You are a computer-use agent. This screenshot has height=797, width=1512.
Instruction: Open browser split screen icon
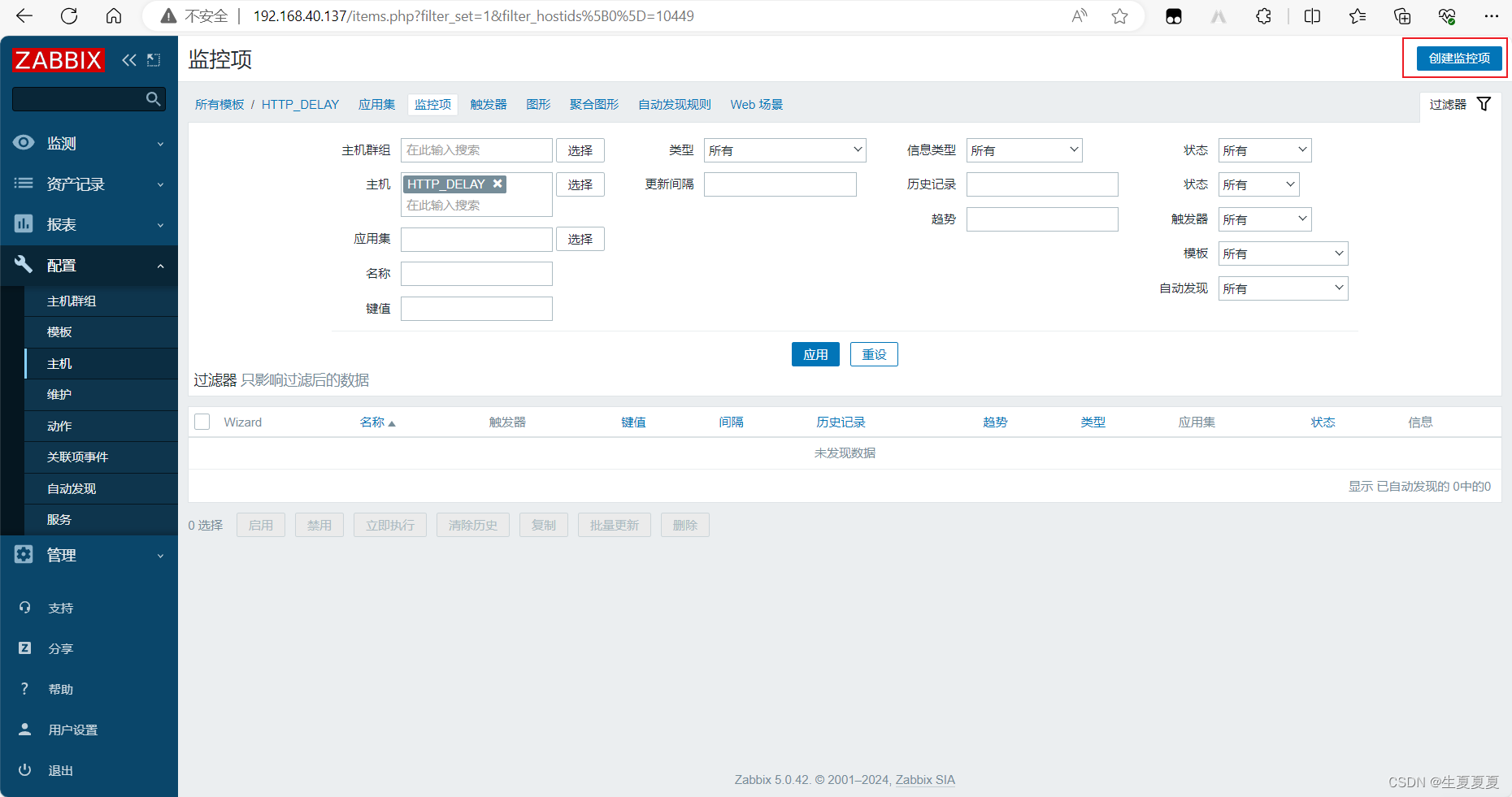pos(1312,16)
